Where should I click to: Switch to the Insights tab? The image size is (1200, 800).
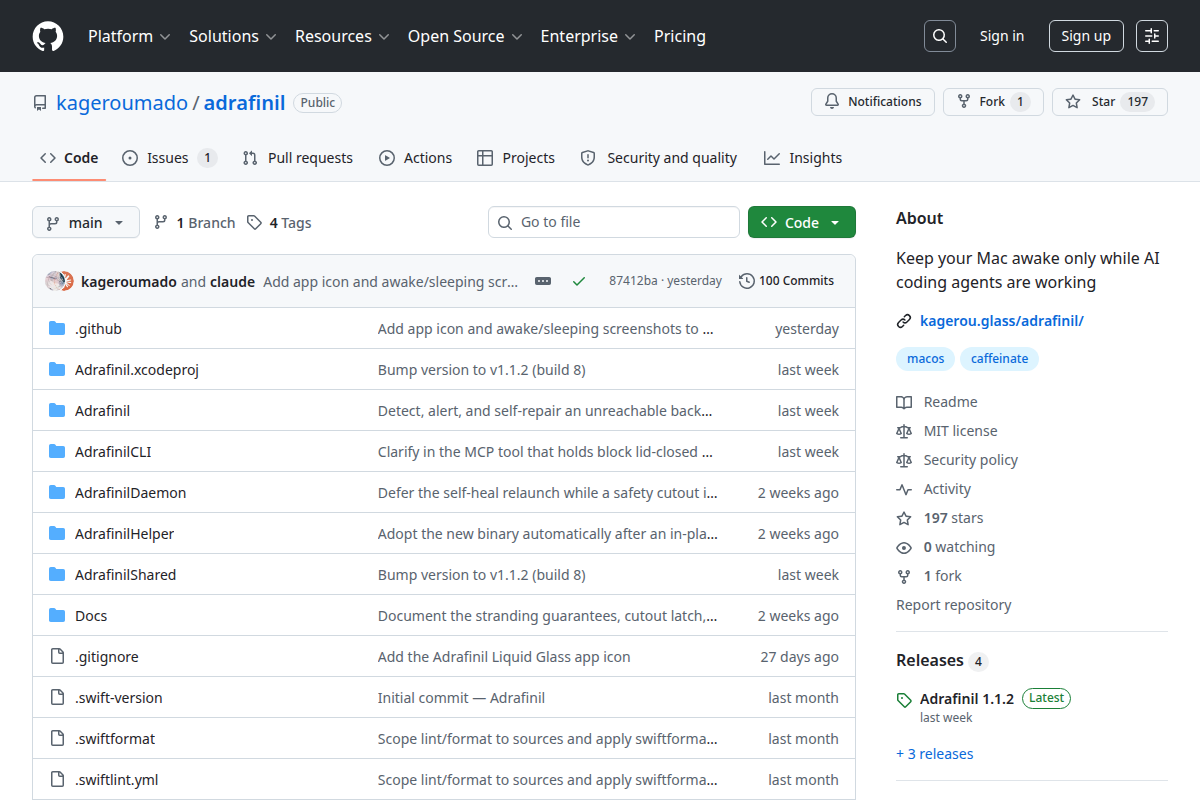803,158
